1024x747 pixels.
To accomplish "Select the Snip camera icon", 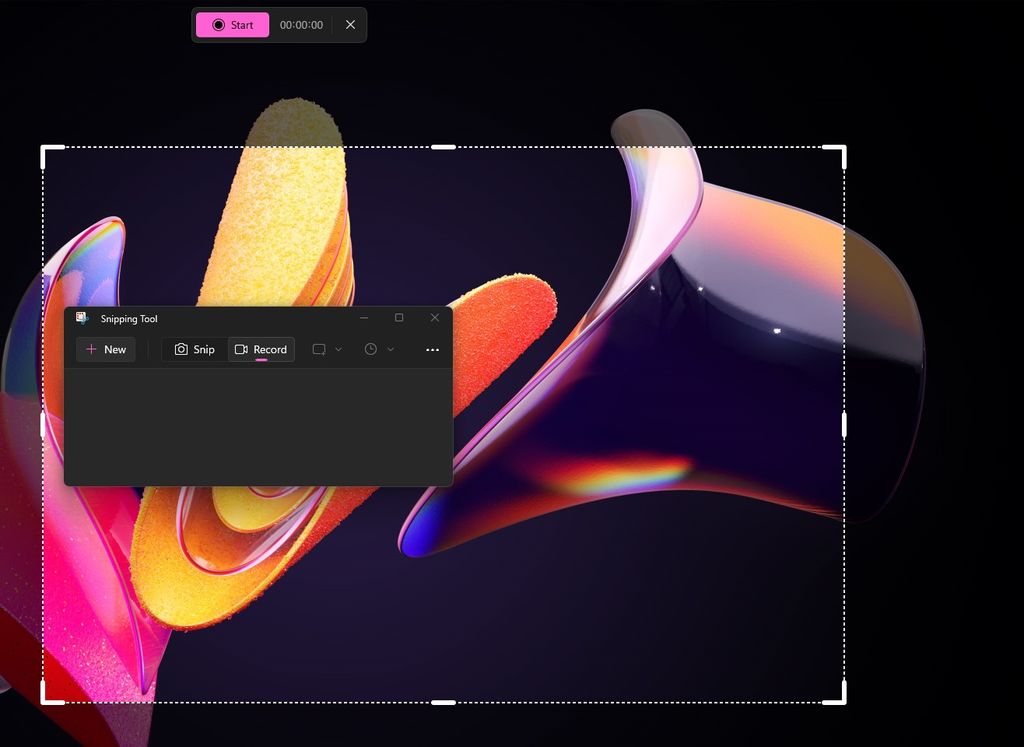I will point(180,349).
